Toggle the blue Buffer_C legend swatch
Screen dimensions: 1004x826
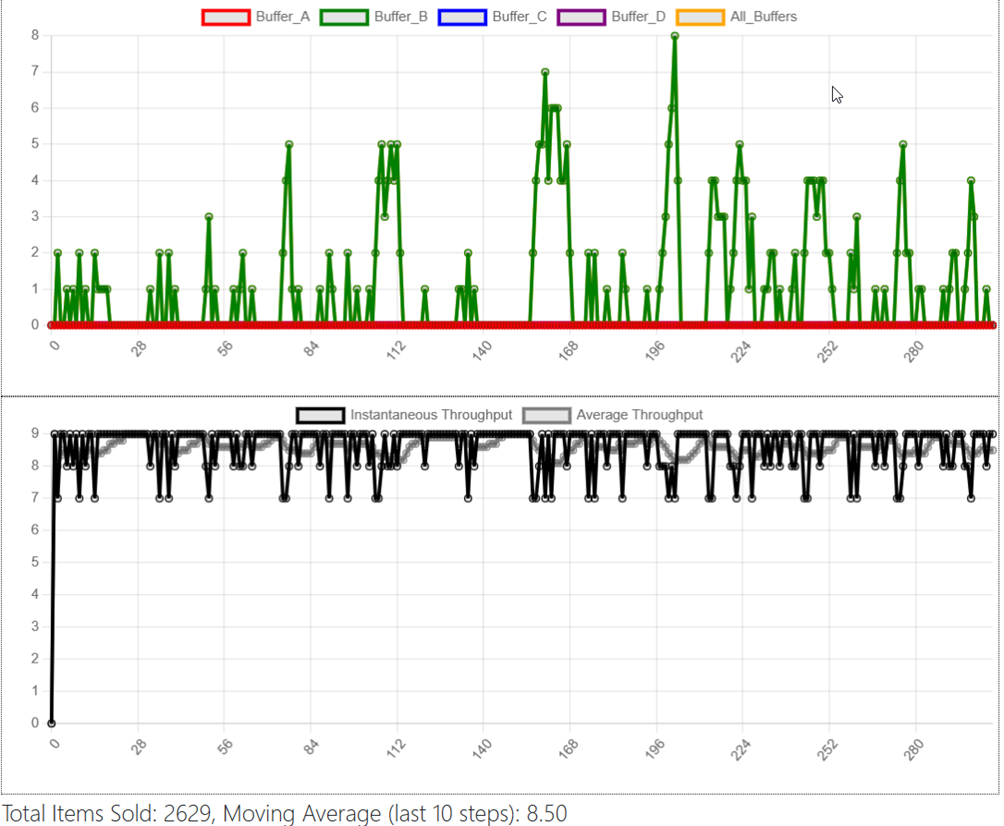(462, 17)
